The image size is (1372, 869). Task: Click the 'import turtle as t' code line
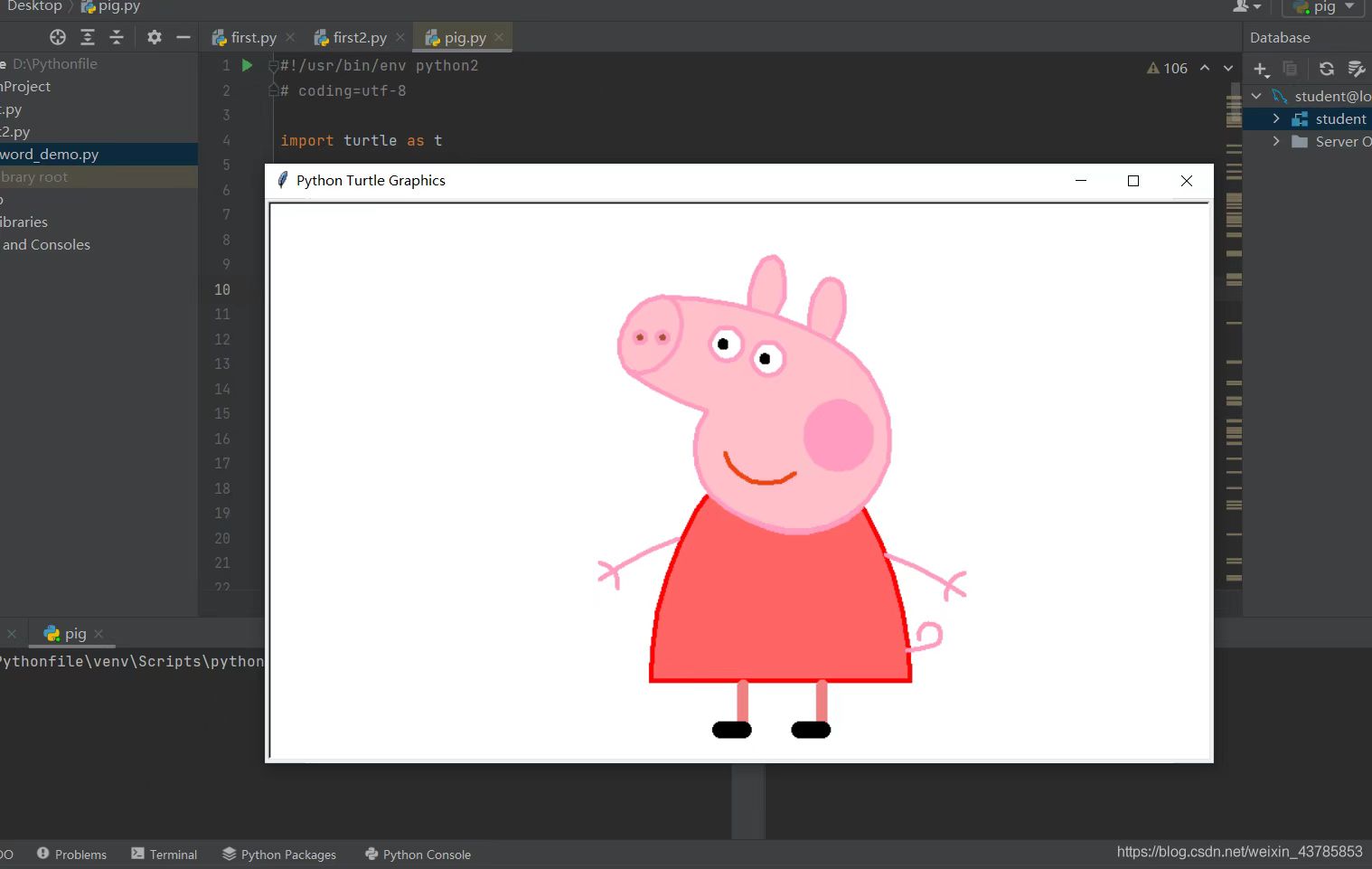click(x=362, y=140)
